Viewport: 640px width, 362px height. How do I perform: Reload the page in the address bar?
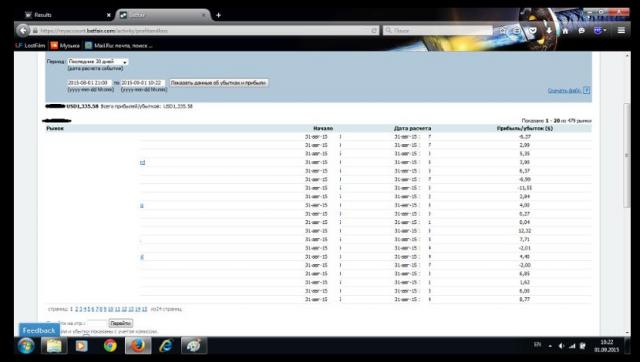[x=374, y=31]
